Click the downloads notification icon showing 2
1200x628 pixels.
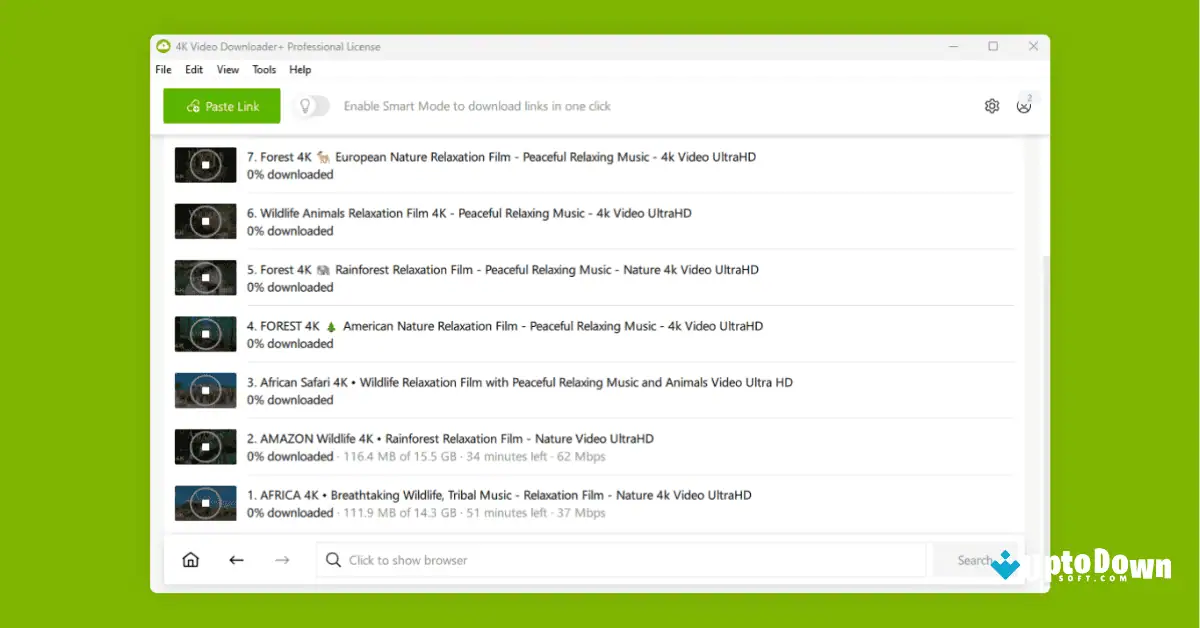tap(1024, 105)
